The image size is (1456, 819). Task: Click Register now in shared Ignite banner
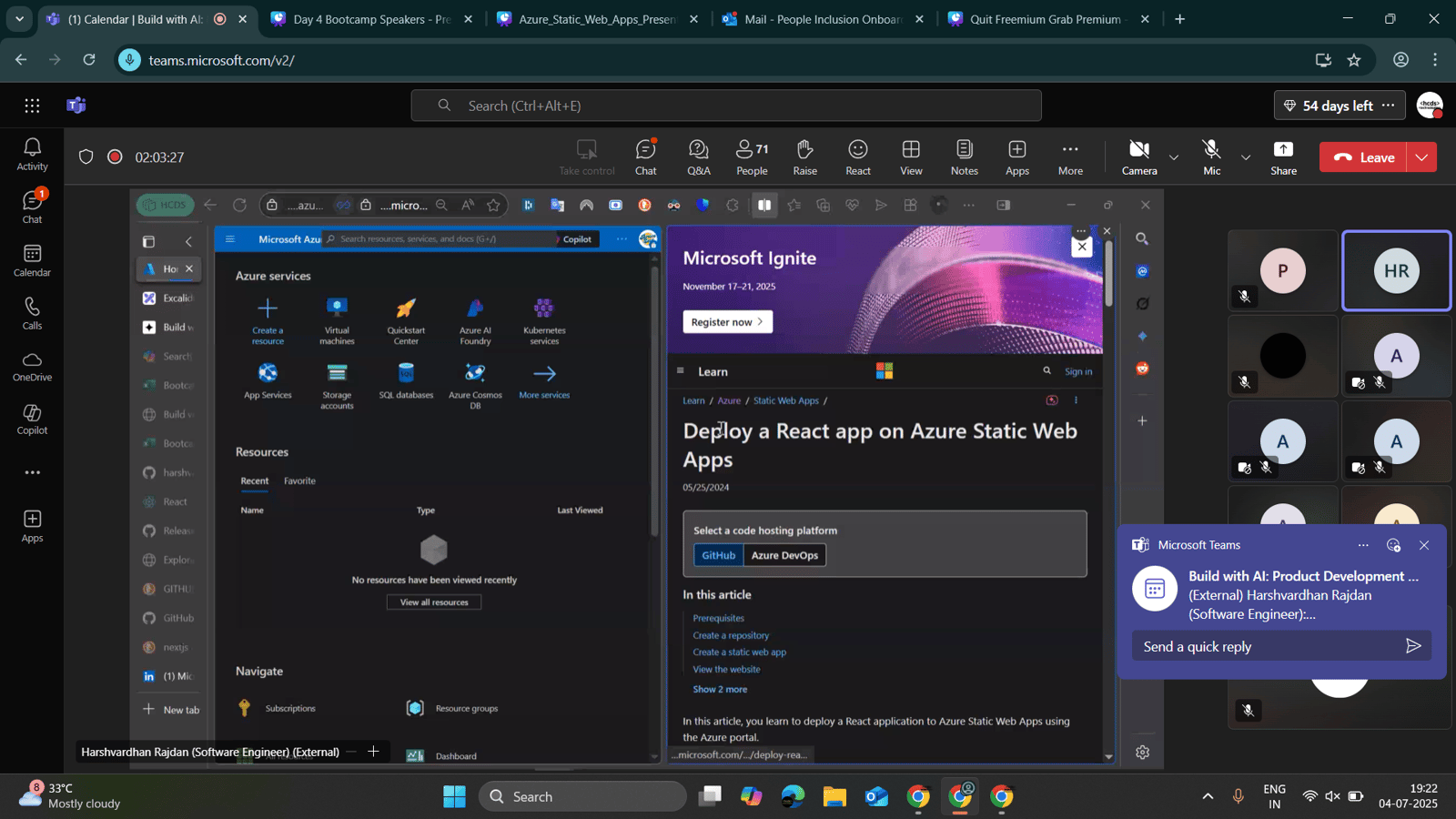(x=727, y=322)
